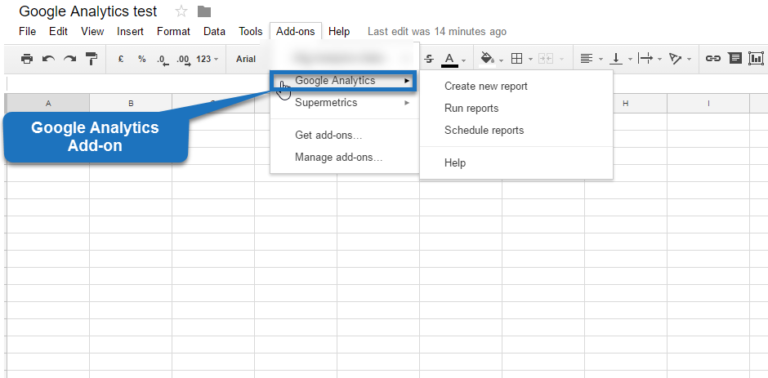Click 'Last edit was 14 minutes ago'
This screenshot has height=378, width=768.
point(437,32)
